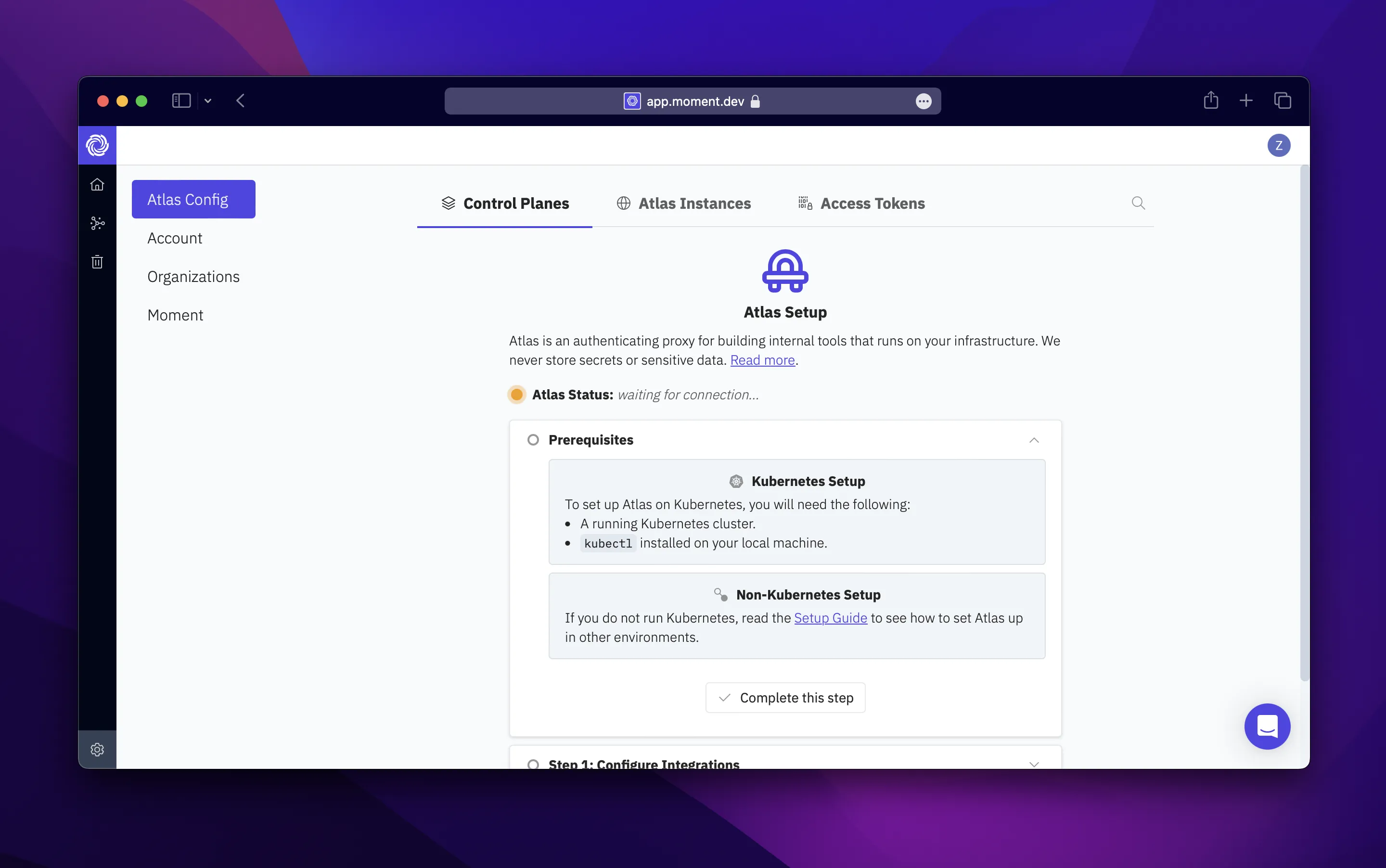Click the Safari share icon

click(1211, 100)
